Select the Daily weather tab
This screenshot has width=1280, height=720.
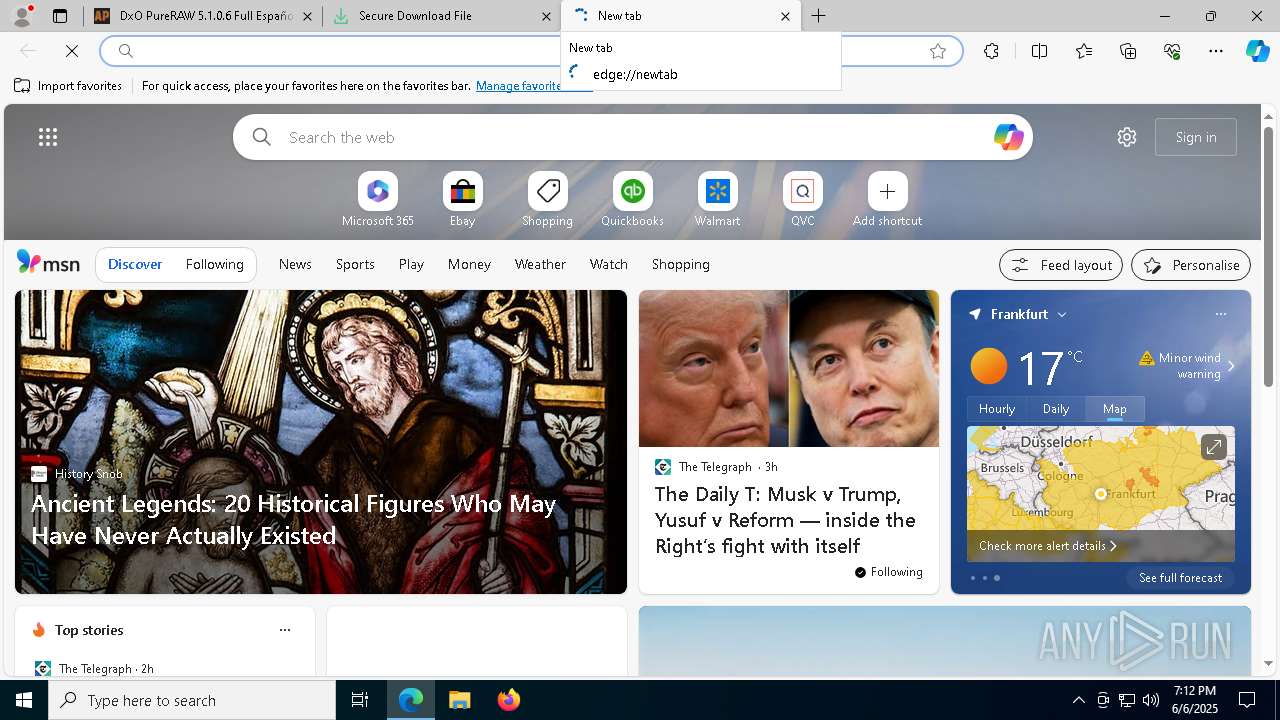1056,409
